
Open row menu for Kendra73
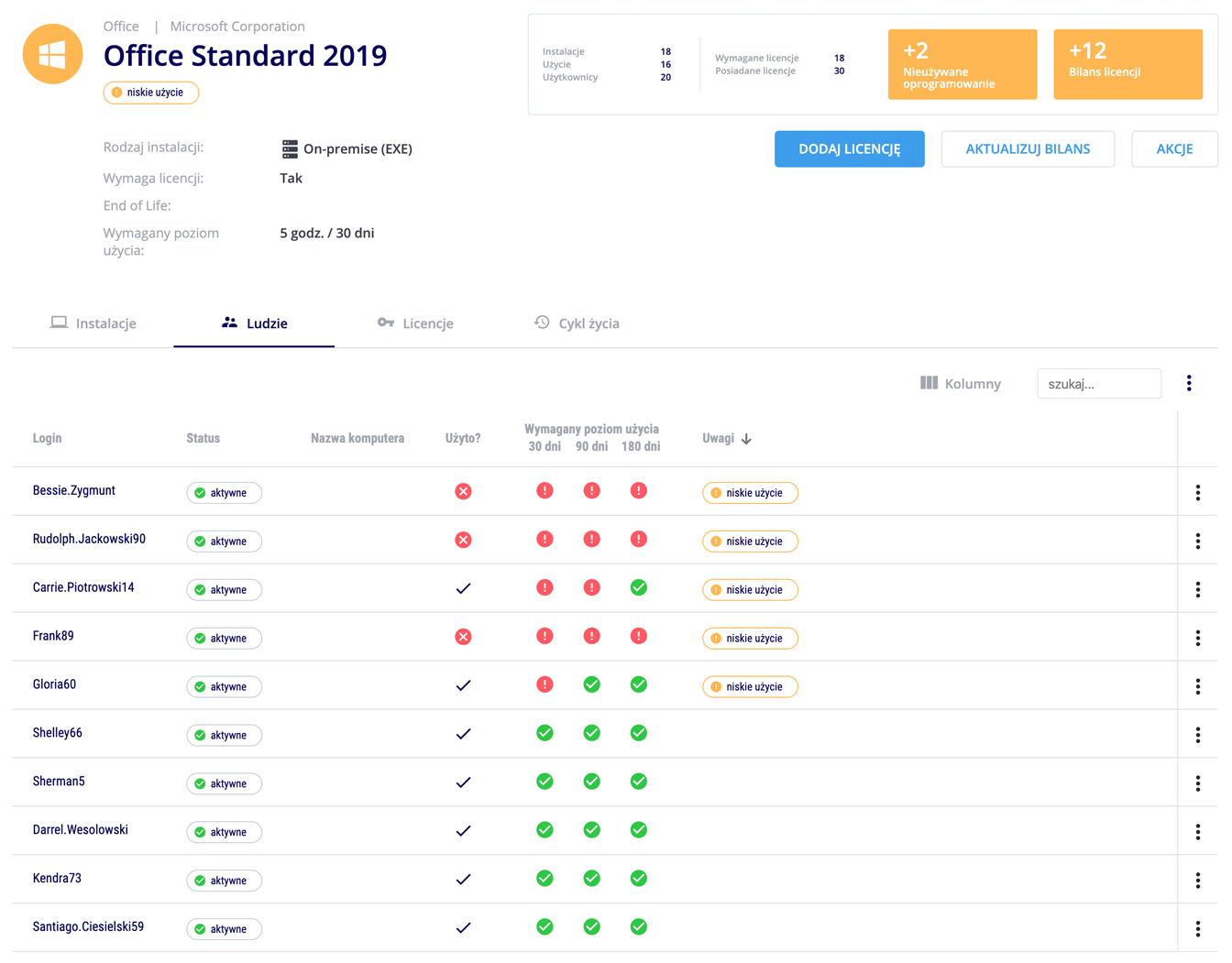click(1197, 881)
